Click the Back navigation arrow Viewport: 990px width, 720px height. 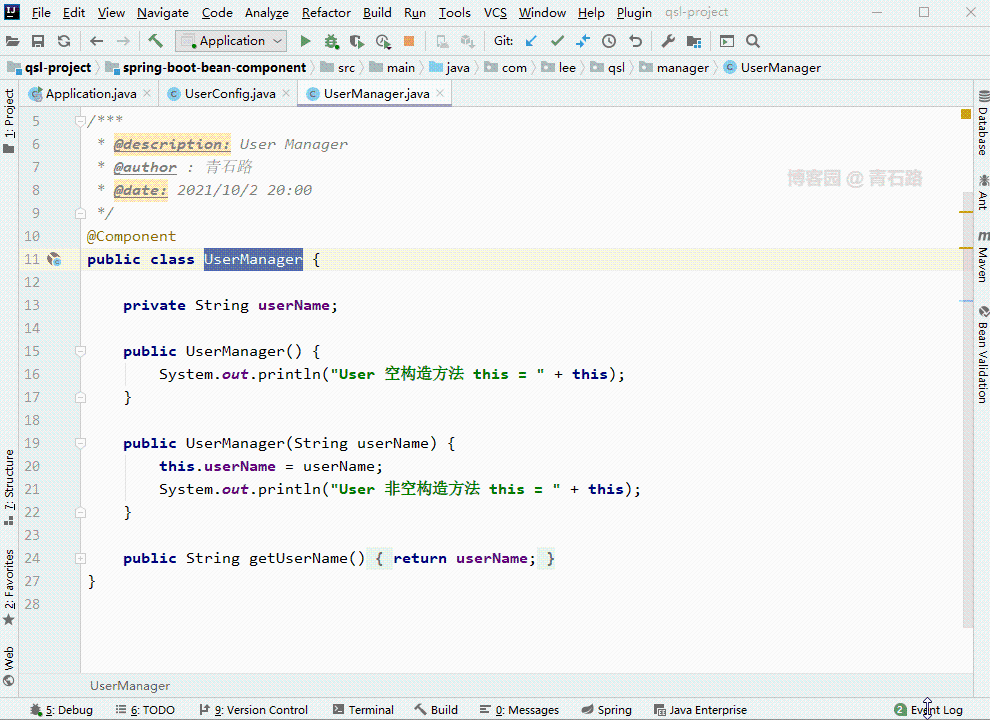pyautogui.click(x=96, y=41)
